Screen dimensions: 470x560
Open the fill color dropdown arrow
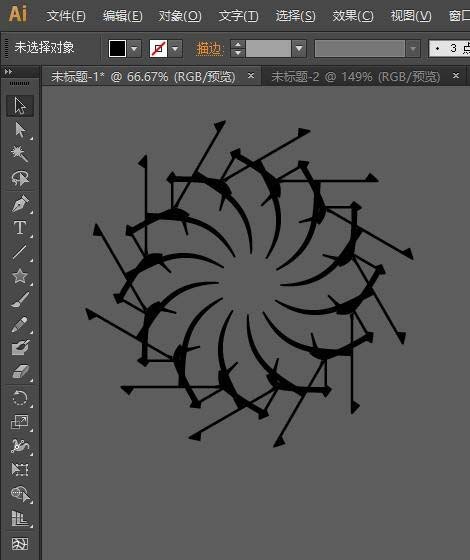coord(134,48)
